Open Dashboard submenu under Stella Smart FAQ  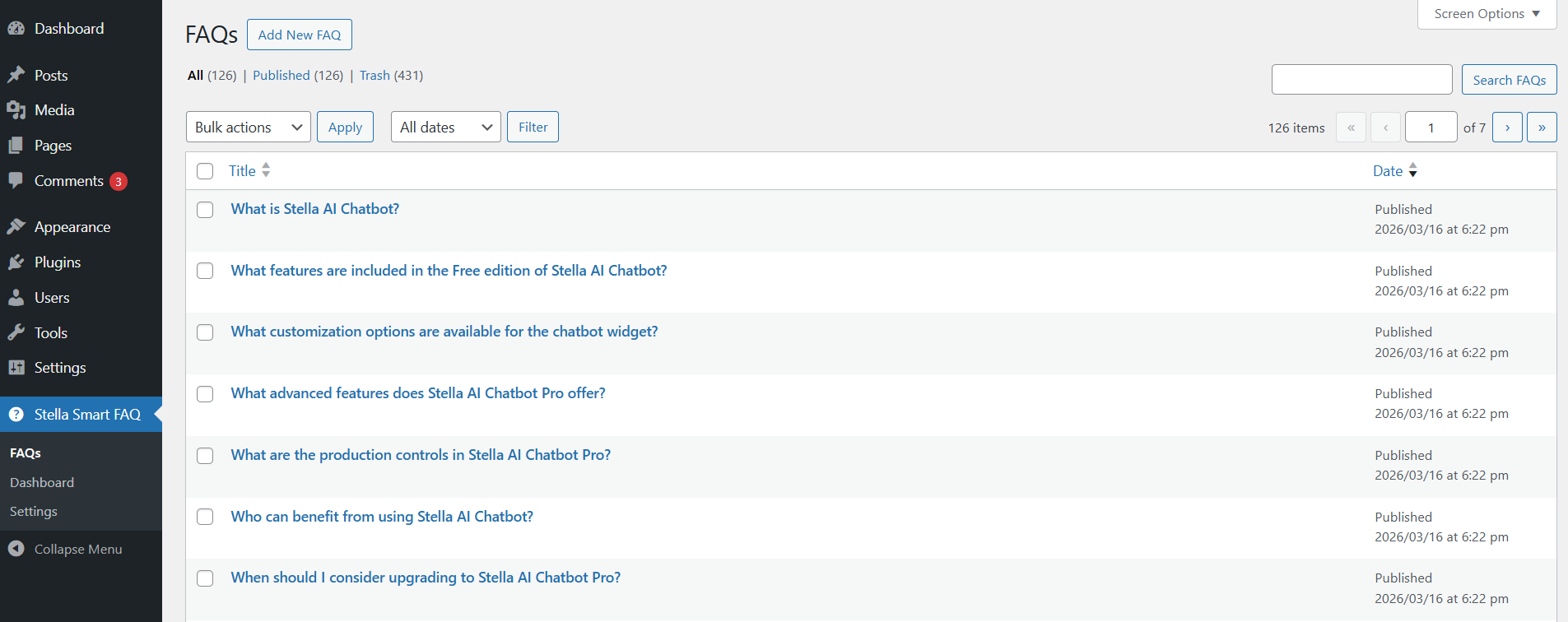tap(42, 483)
